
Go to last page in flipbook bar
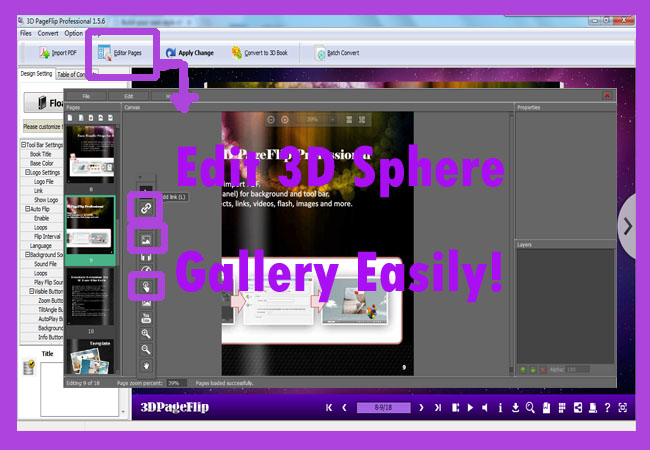pyautogui.click(x=438, y=408)
